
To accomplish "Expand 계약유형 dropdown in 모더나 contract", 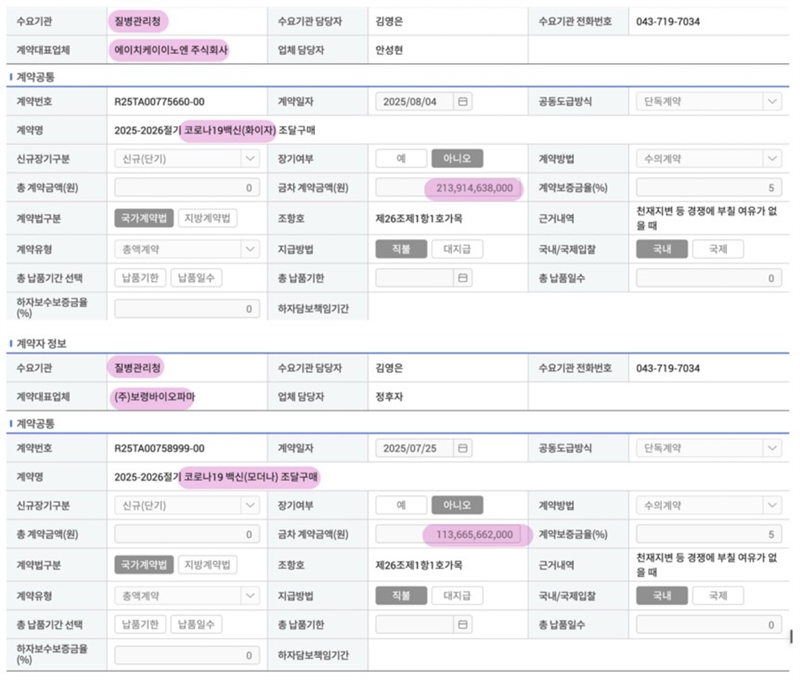I will (x=187, y=595).
